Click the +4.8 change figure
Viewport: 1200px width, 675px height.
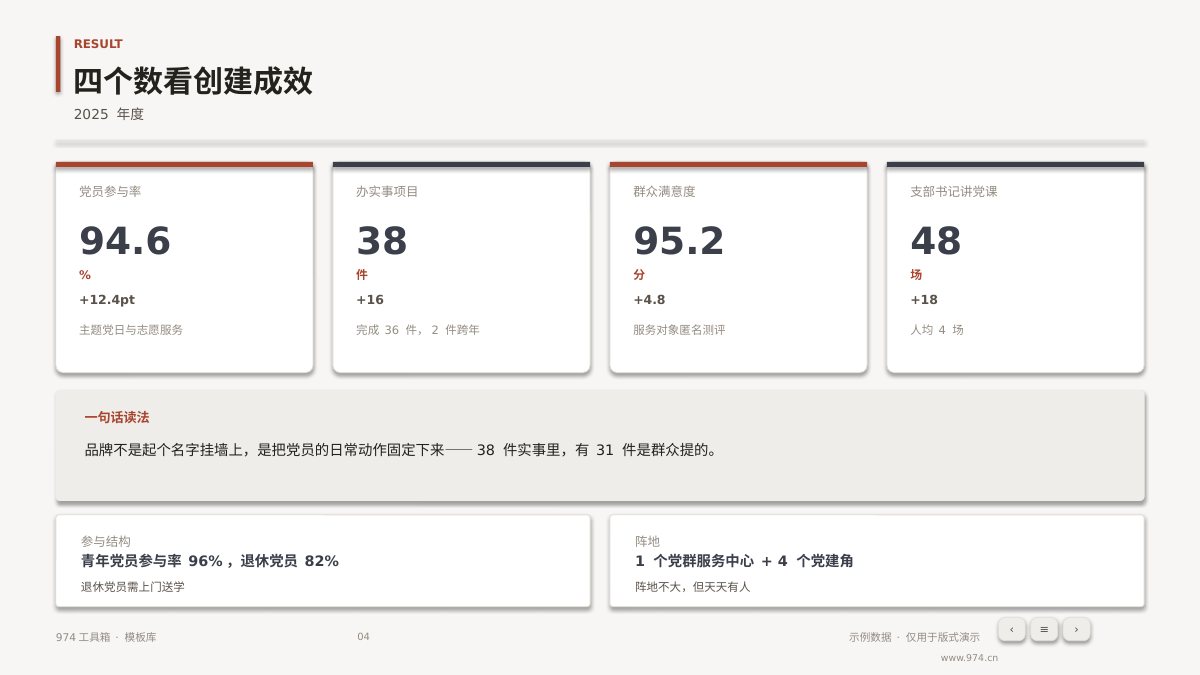(649, 300)
